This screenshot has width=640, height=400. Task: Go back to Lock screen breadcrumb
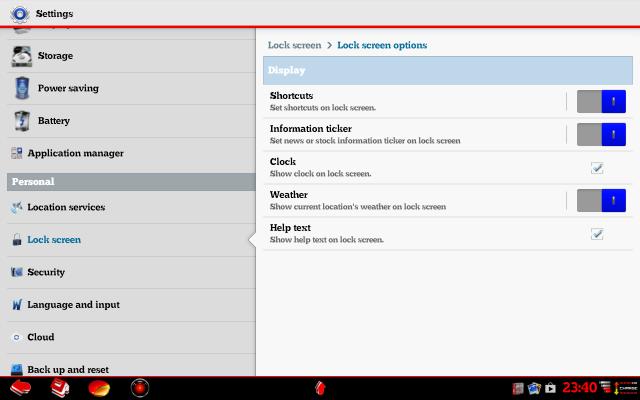click(294, 45)
